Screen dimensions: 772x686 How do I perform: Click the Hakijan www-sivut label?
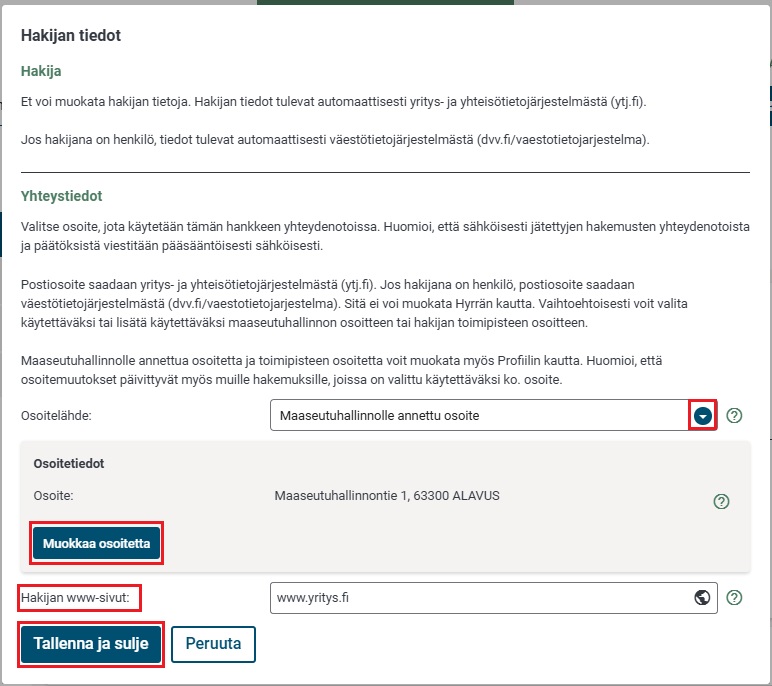coord(80,598)
